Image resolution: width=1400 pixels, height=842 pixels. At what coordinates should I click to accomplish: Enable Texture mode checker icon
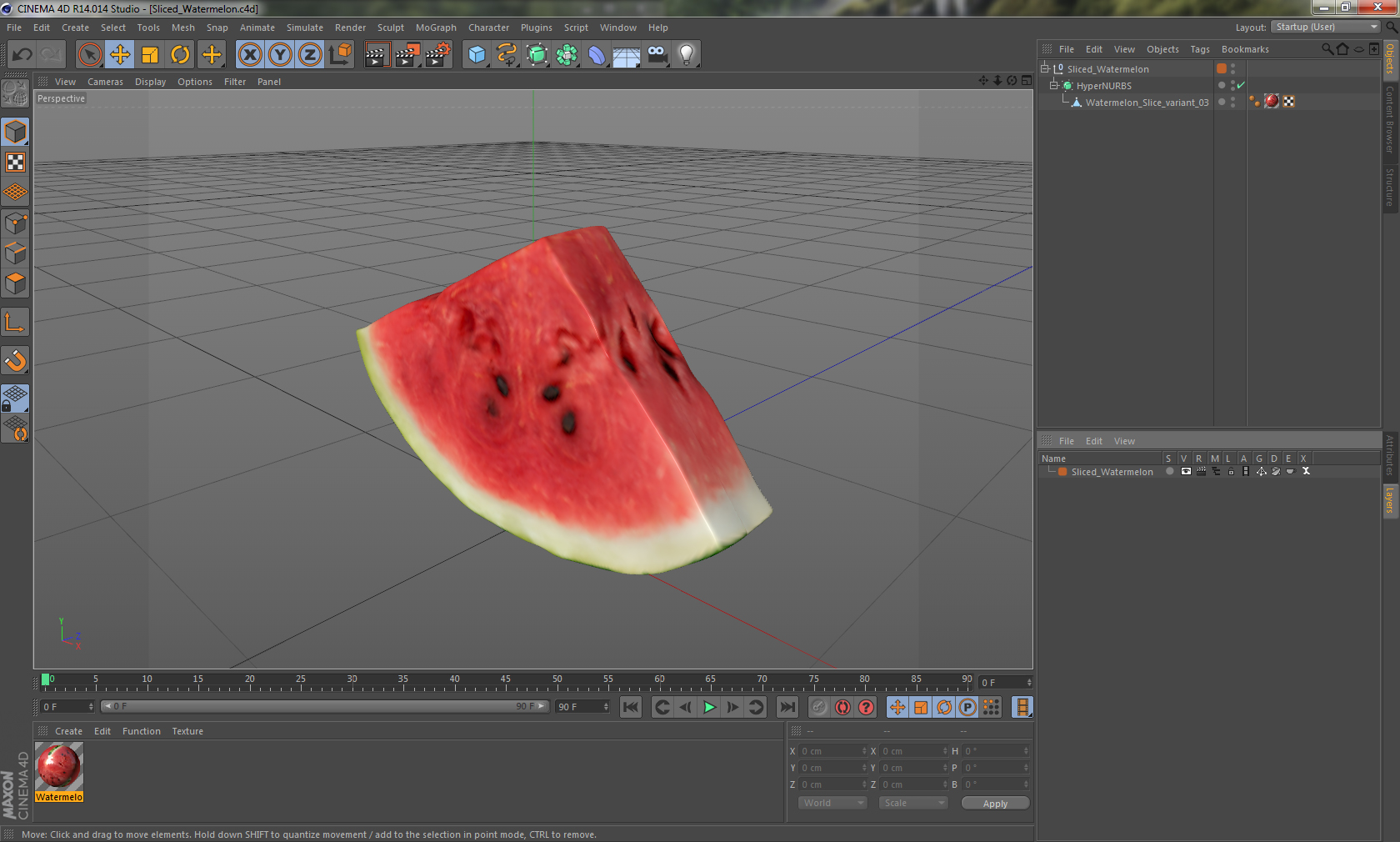coord(15,162)
